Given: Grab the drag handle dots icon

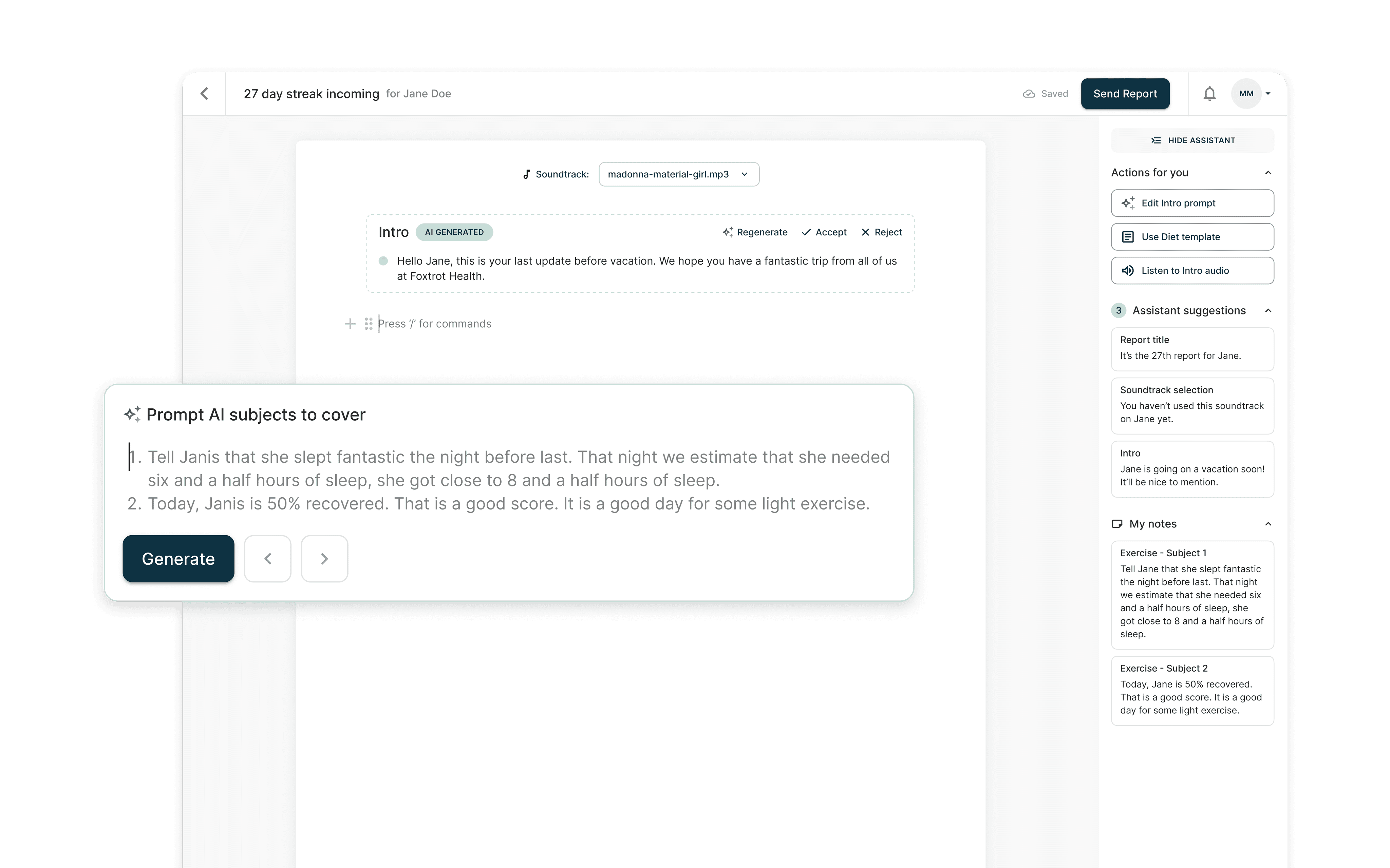Looking at the screenshot, I should (x=368, y=324).
